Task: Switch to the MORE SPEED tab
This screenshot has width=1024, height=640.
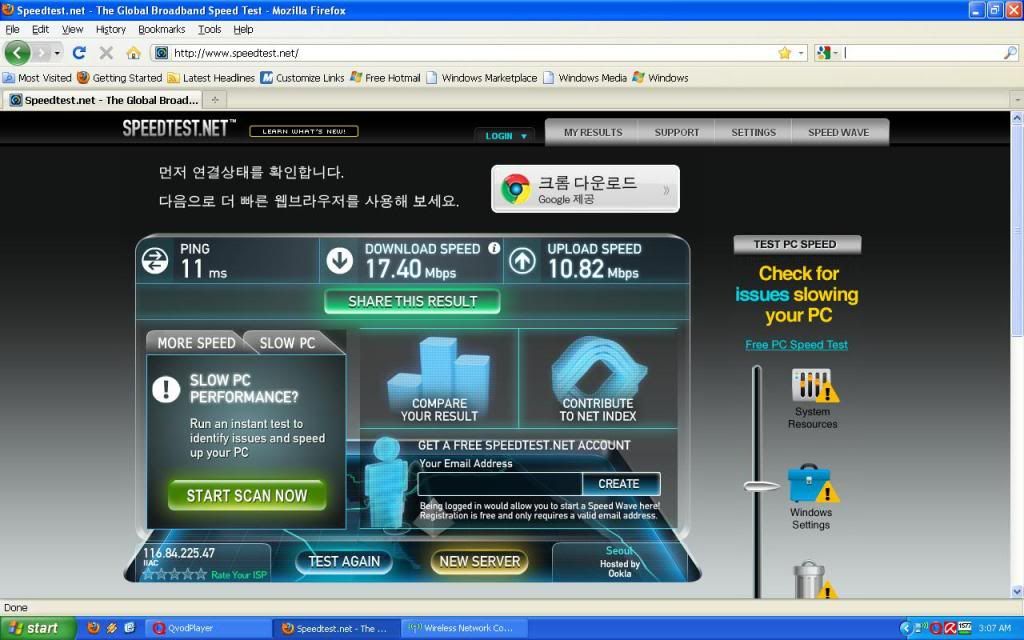Action: pyautogui.click(x=196, y=343)
